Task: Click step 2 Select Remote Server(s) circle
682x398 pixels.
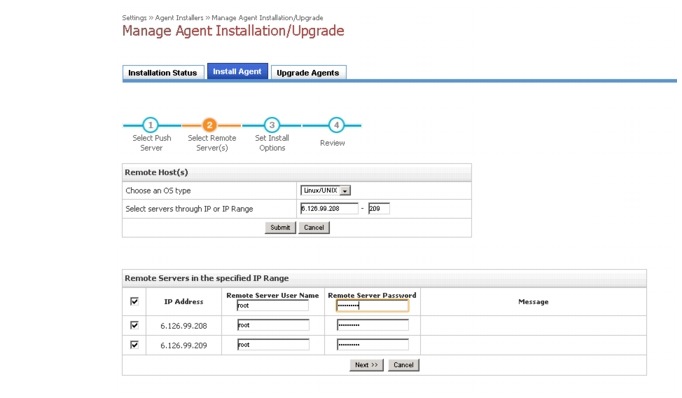Action: (x=210, y=125)
